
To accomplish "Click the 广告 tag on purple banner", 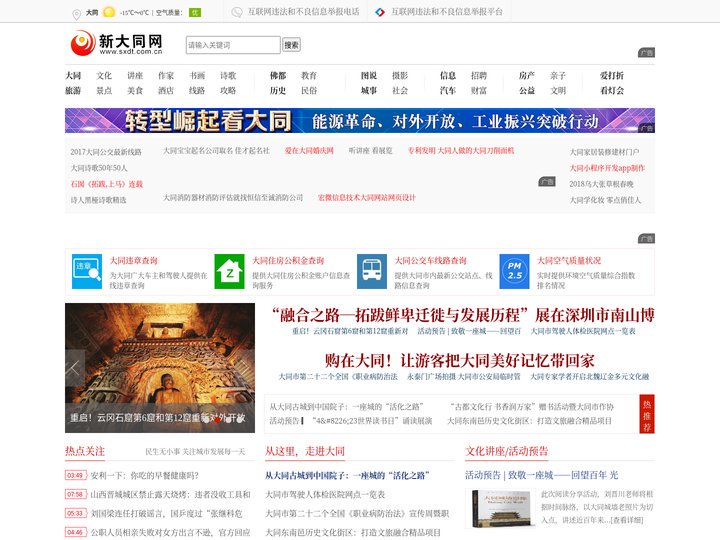I will pos(647,128).
